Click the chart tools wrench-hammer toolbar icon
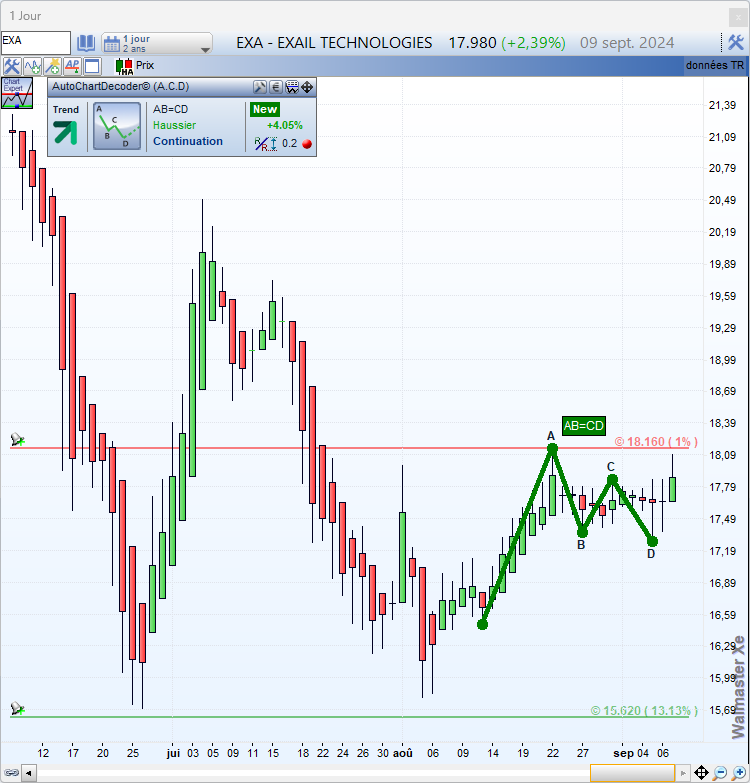Screen dimensions: 750x783 (x=11, y=66)
